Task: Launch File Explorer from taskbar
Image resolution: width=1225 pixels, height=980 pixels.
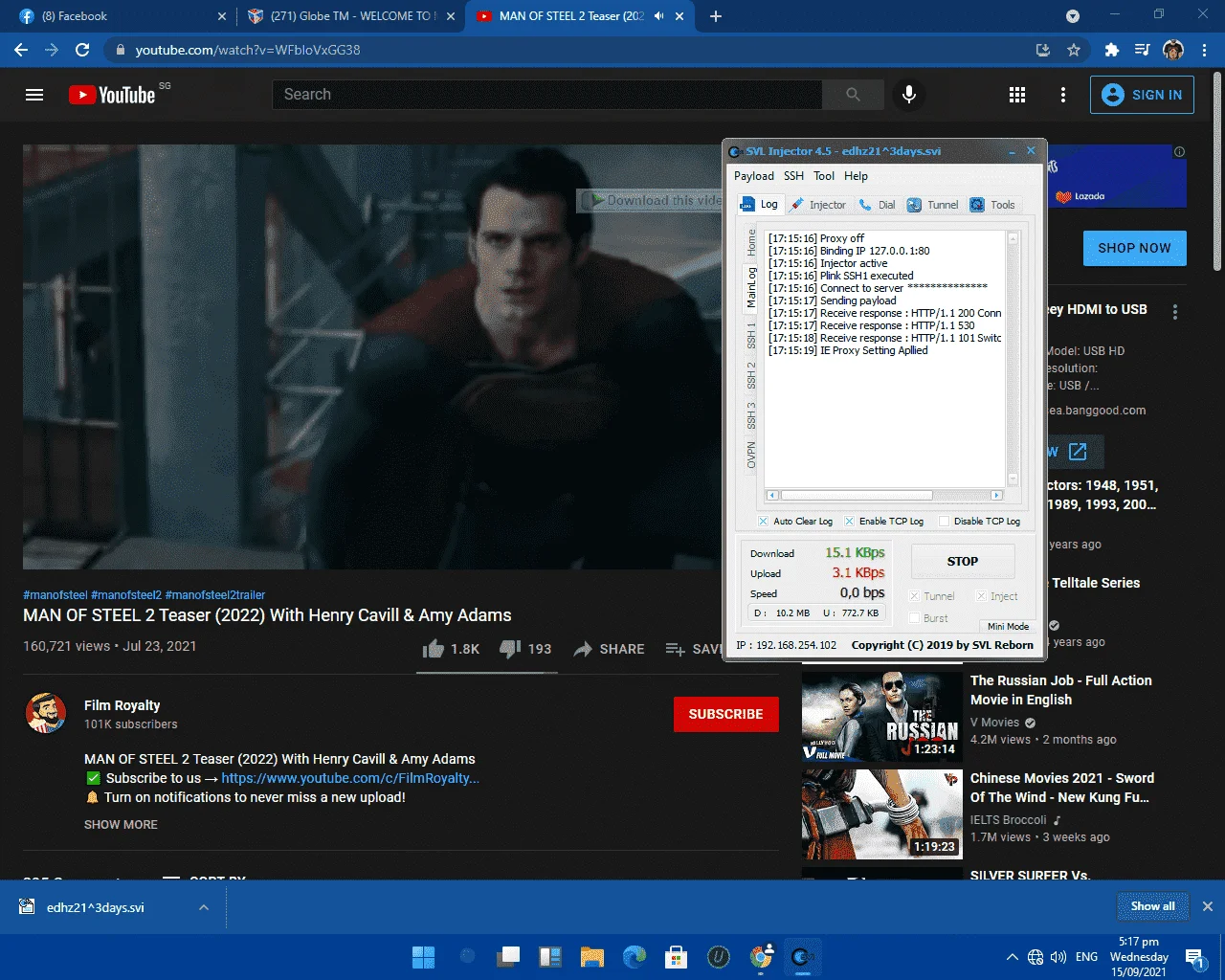Action: tap(592, 956)
